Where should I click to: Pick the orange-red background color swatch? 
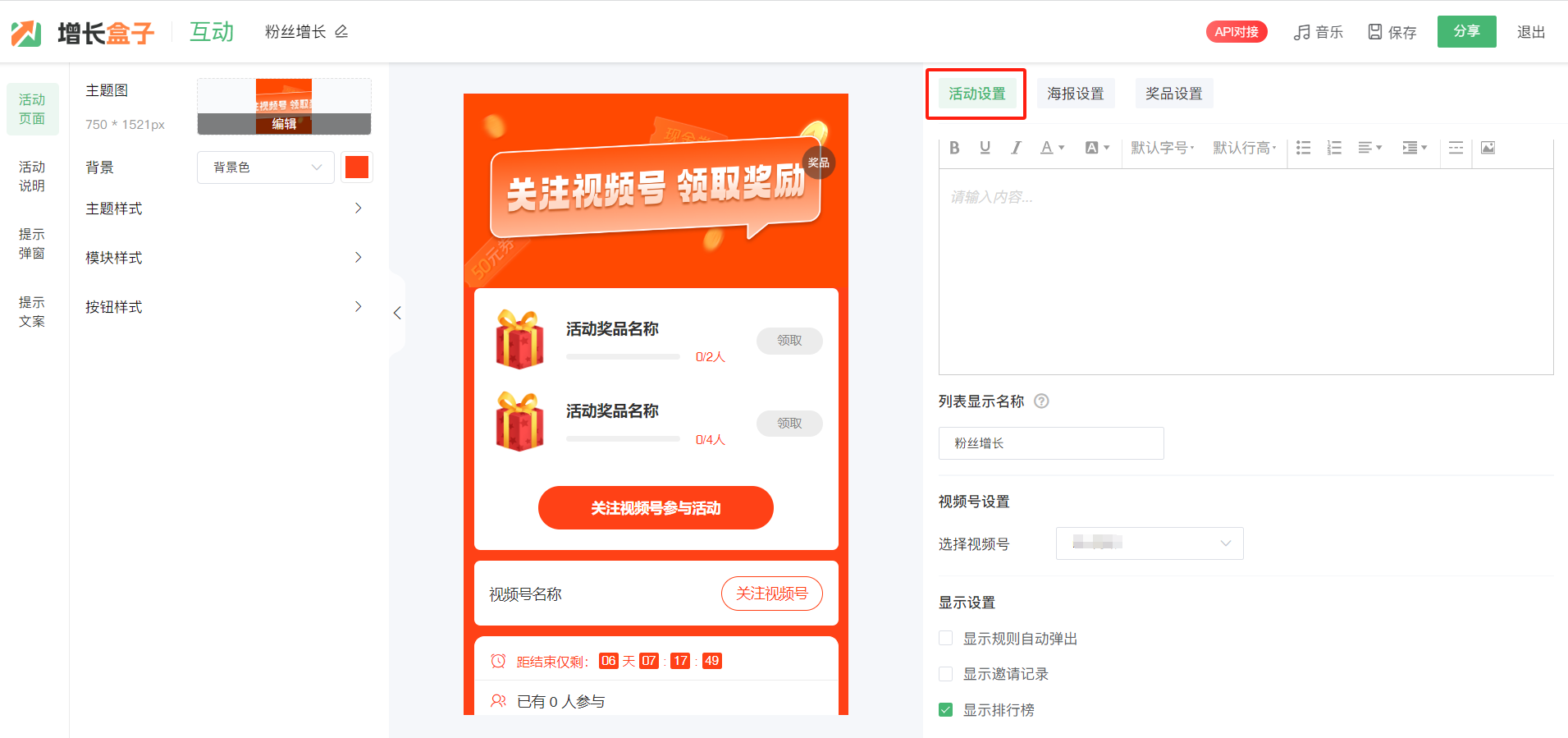357,167
